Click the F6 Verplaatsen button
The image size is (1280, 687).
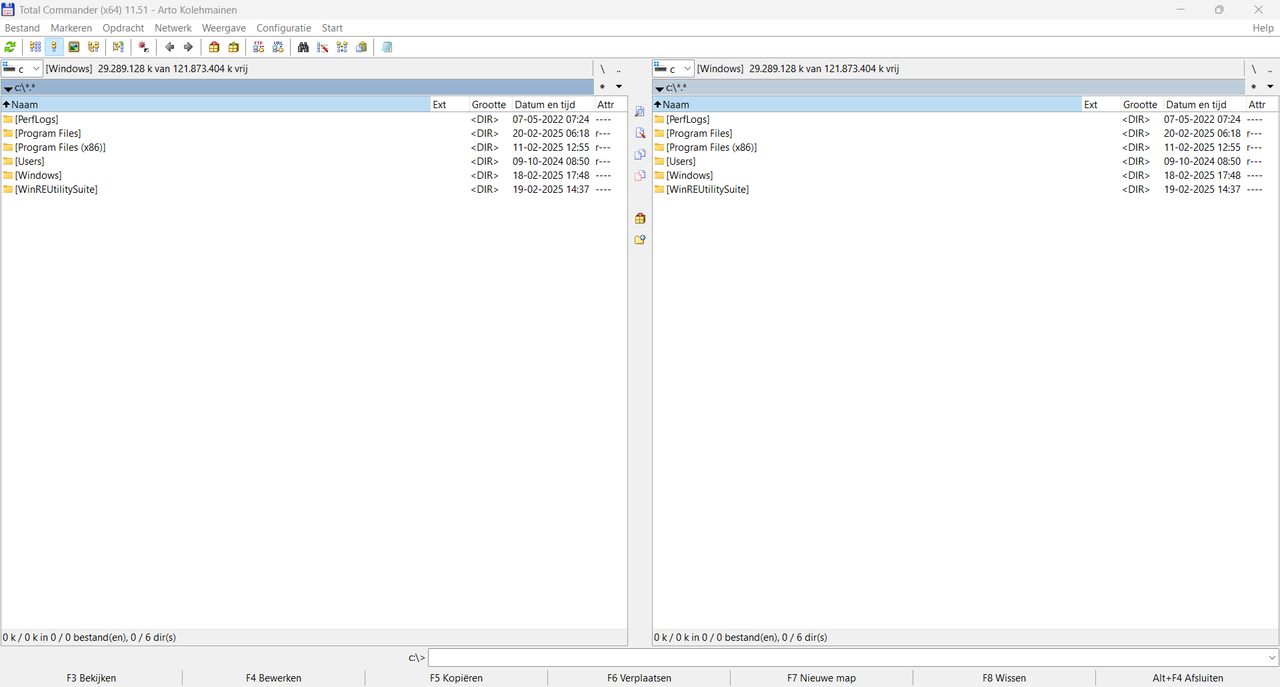639,678
